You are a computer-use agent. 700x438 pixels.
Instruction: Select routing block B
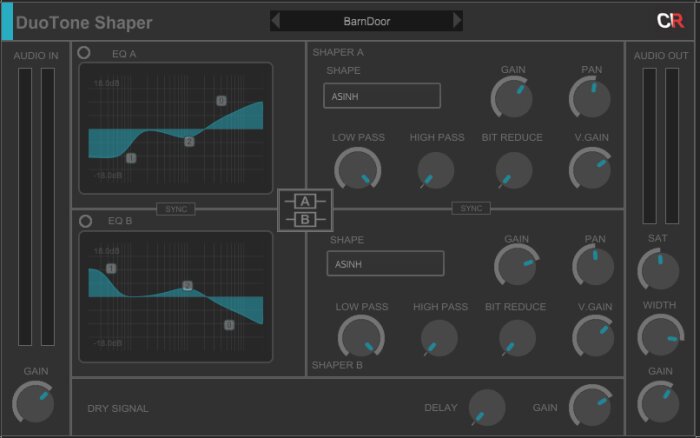click(x=305, y=220)
